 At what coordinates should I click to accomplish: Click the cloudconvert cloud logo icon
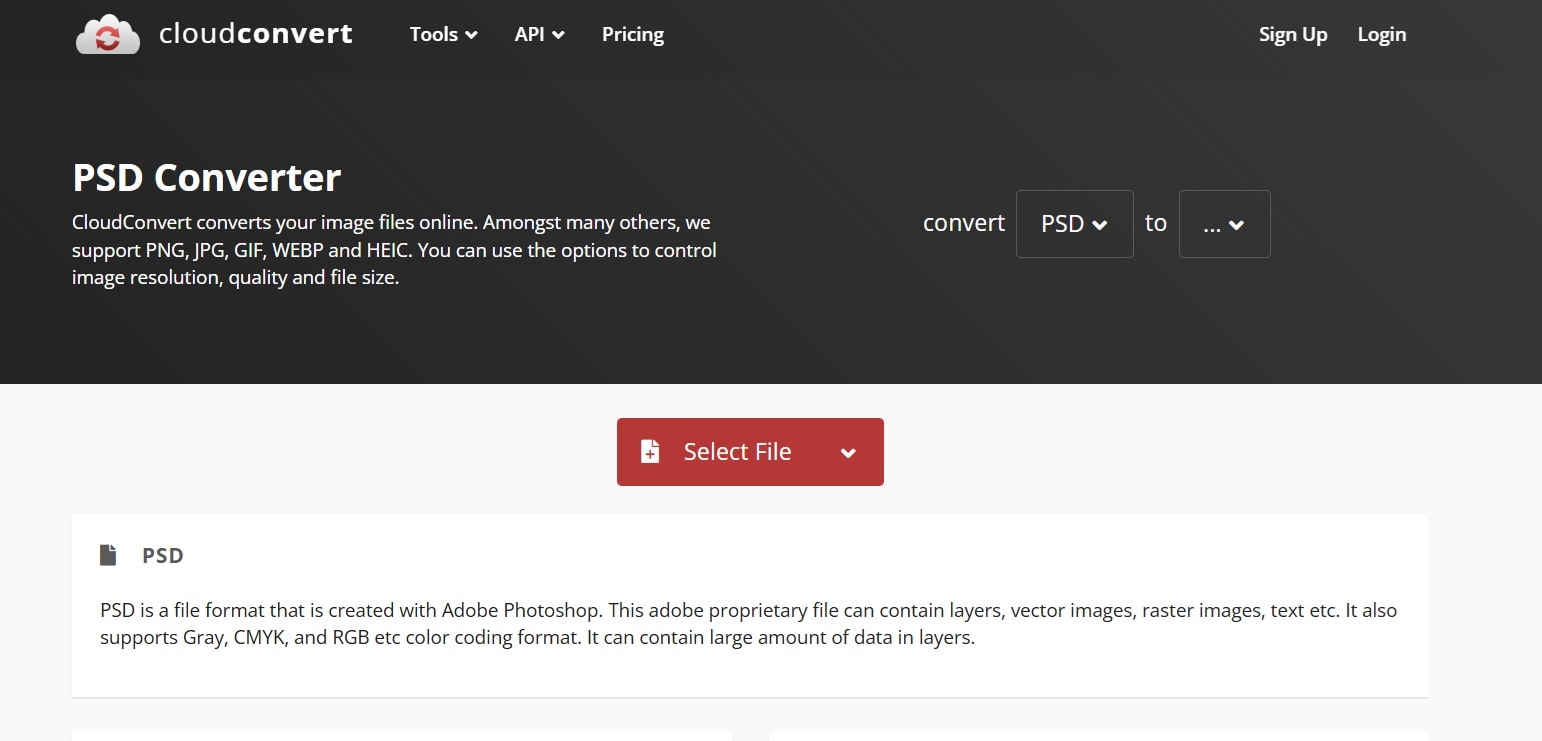pos(107,35)
